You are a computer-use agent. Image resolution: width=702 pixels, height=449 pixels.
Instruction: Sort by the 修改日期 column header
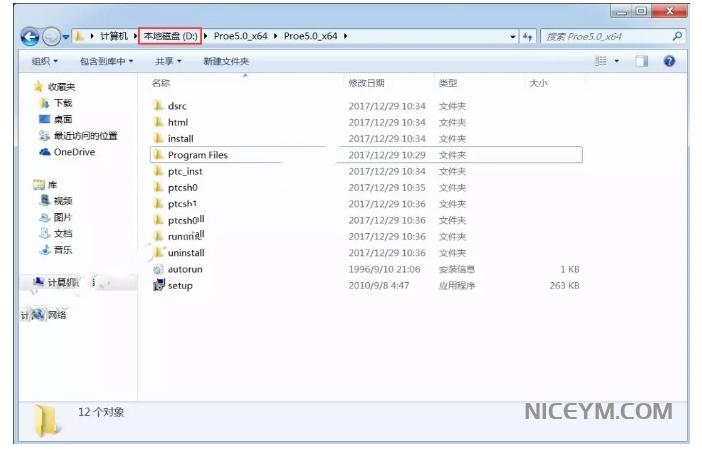[x=365, y=83]
